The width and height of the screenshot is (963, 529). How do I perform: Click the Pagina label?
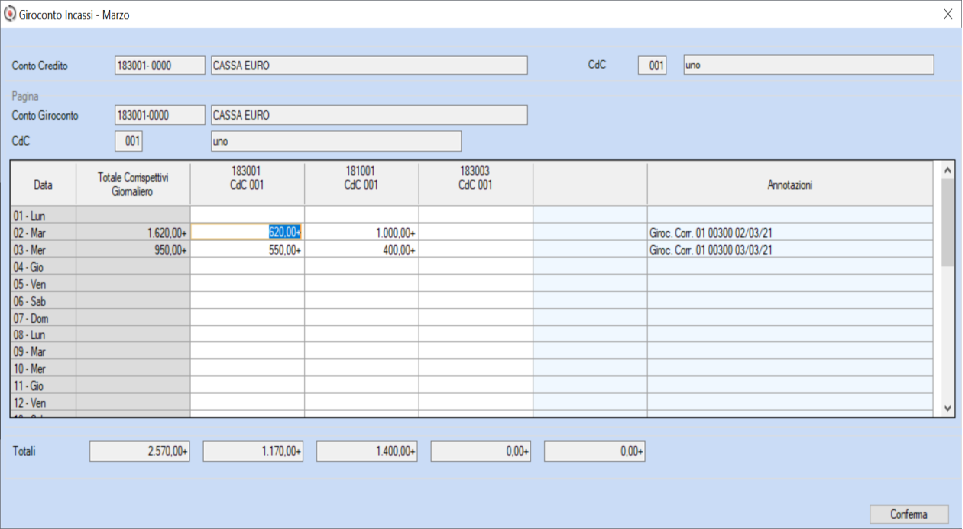(x=25, y=96)
